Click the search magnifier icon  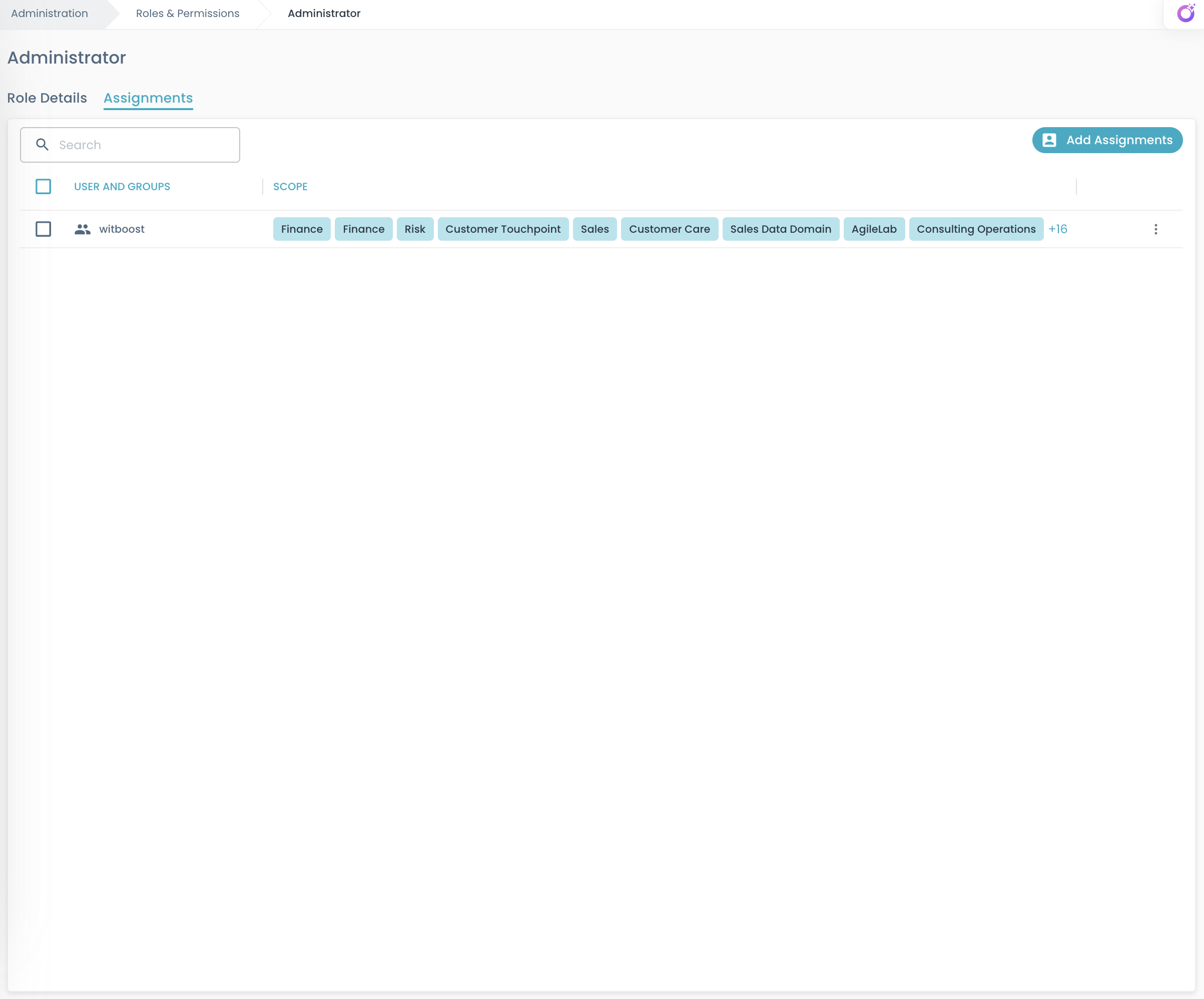click(x=43, y=145)
